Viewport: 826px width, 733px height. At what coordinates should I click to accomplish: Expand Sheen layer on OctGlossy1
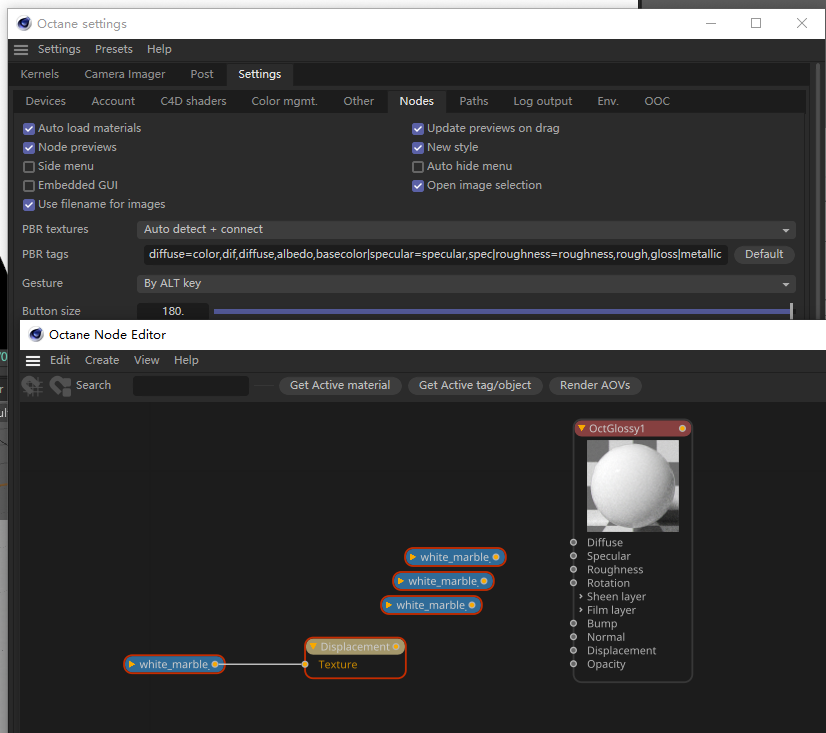pos(581,597)
